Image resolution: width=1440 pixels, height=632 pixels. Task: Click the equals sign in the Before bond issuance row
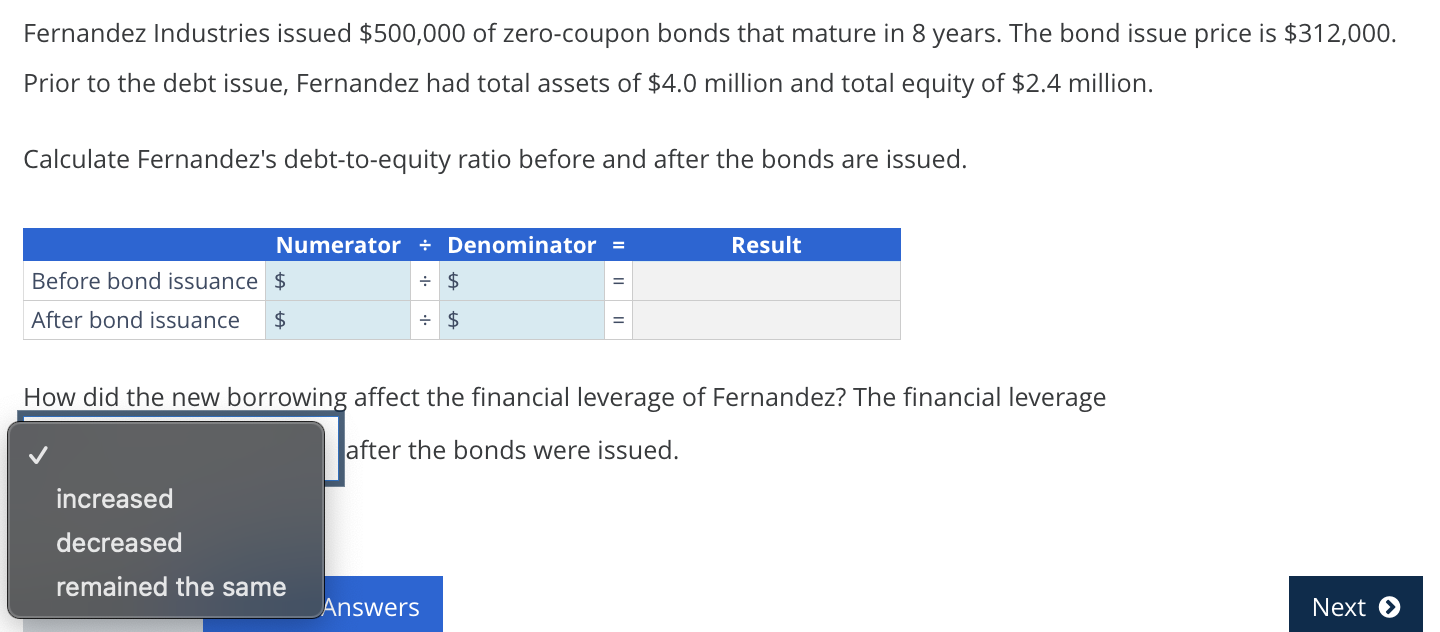[x=617, y=281]
